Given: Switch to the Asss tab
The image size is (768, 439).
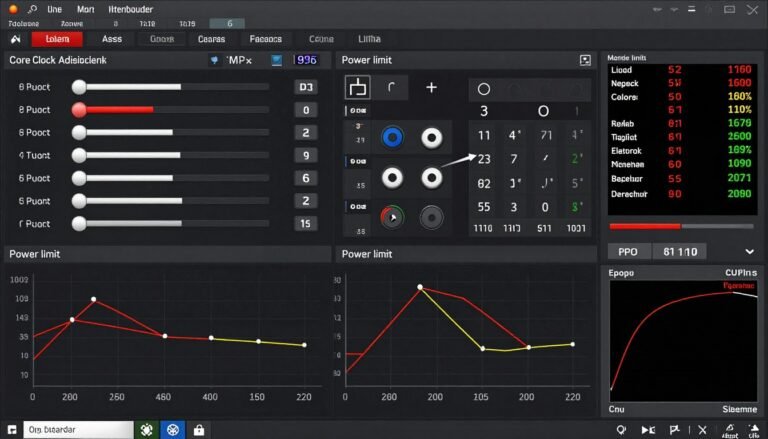Looking at the screenshot, I should coord(112,39).
